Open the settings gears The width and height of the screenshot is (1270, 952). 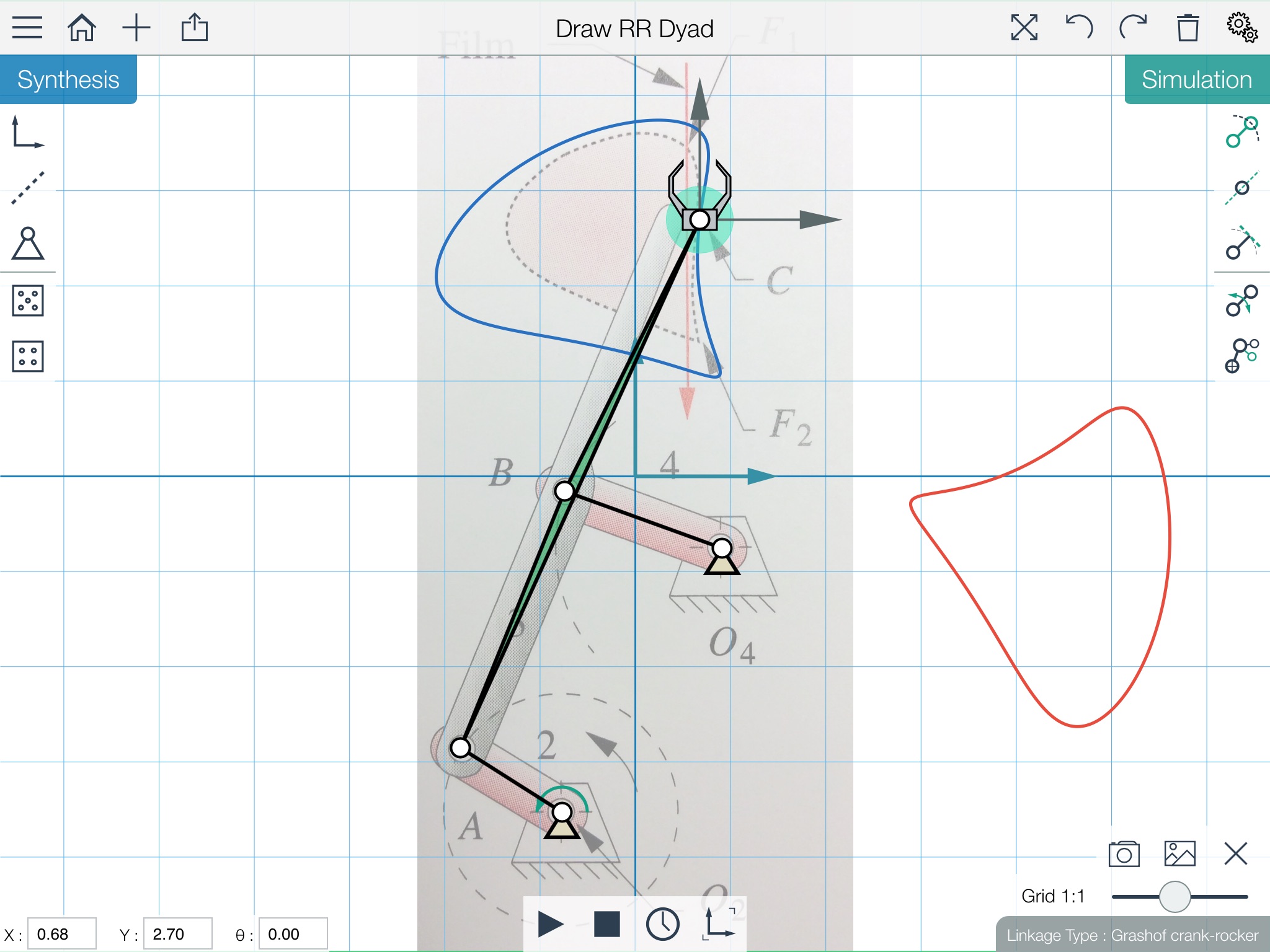click(1241, 27)
